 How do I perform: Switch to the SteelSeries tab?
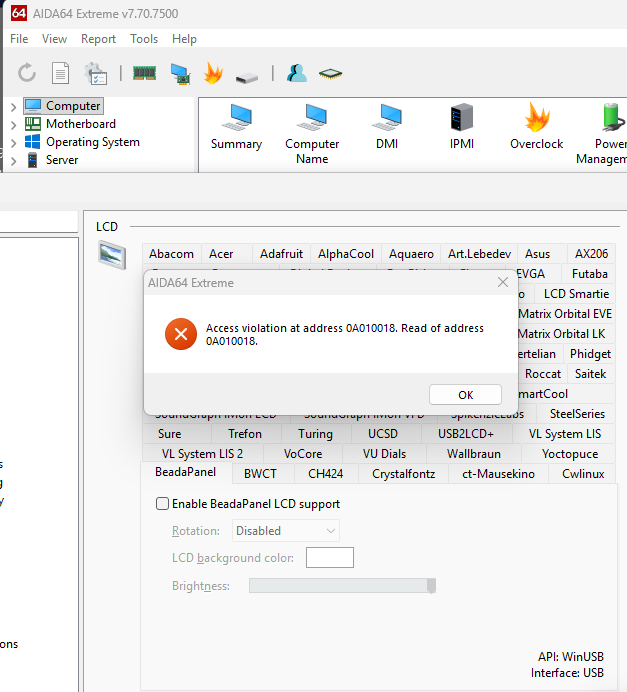[x=577, y=414]
